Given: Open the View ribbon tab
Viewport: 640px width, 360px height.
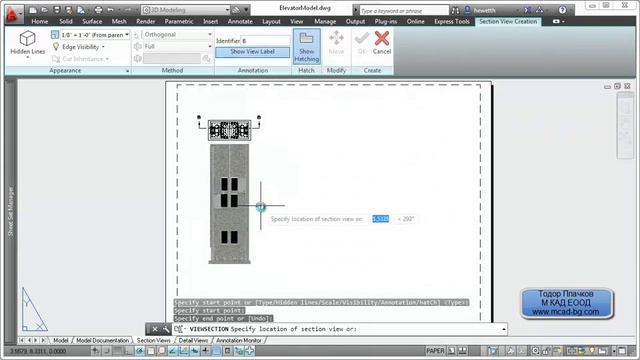Looking at the screenshot, I should click(297, 22).
